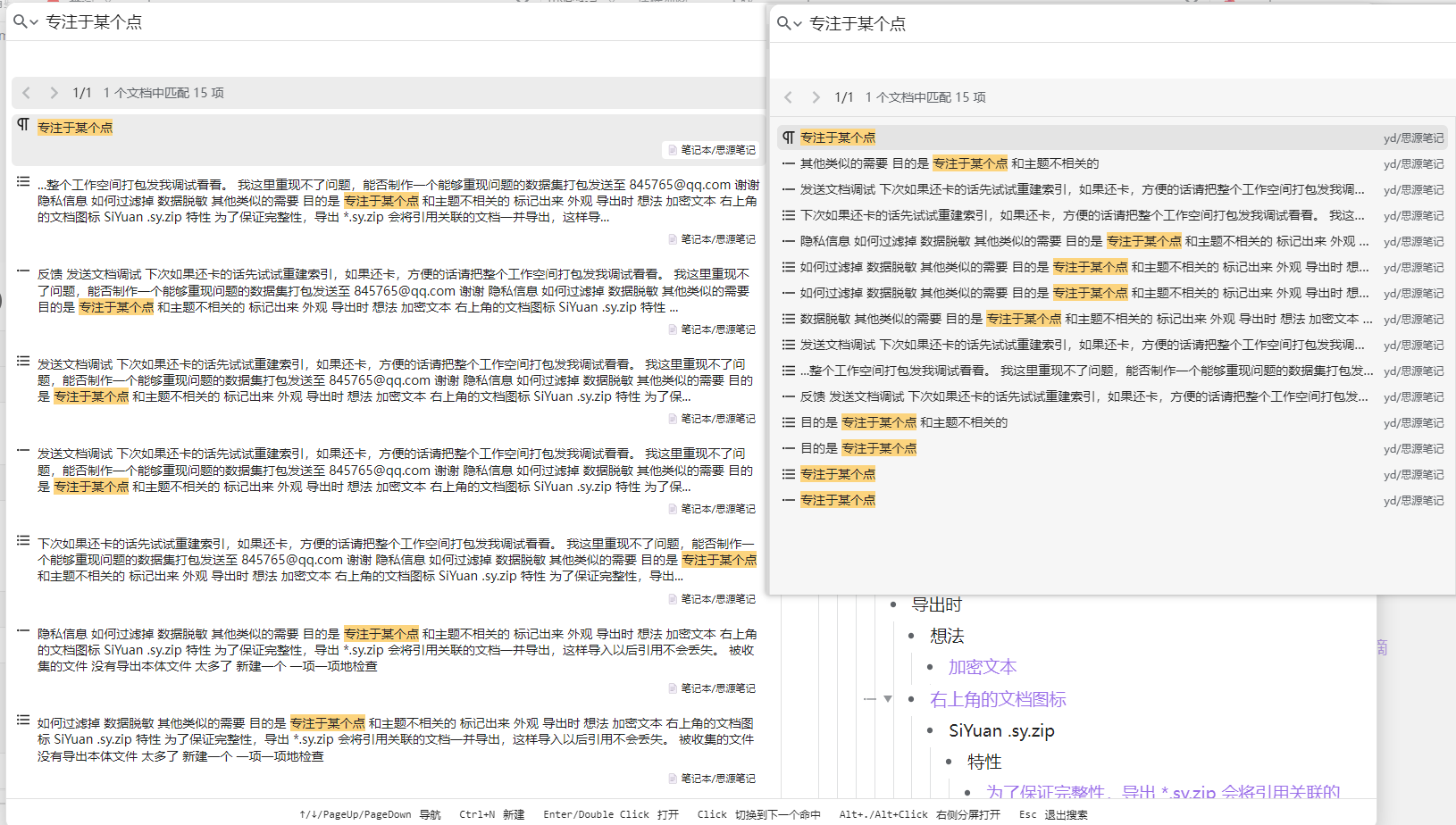
Task: Click list icon of result 目的是 专注于某个点 和主题不相关的
Action: click(788, 422)
